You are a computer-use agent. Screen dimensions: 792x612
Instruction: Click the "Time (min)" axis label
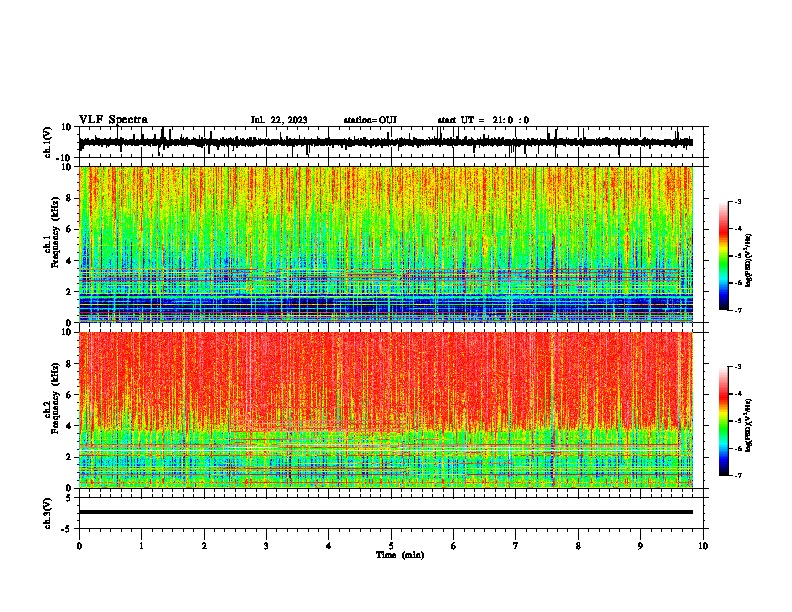click(400, 555)
